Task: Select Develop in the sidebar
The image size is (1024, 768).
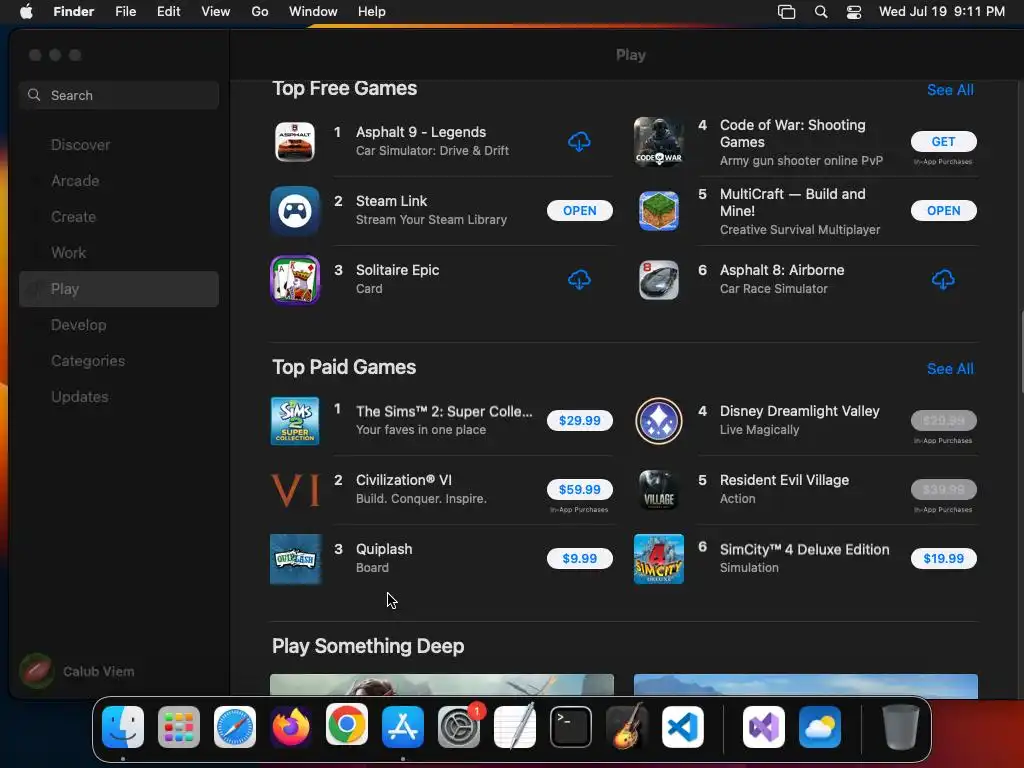Action: click(x=119, y=325)
